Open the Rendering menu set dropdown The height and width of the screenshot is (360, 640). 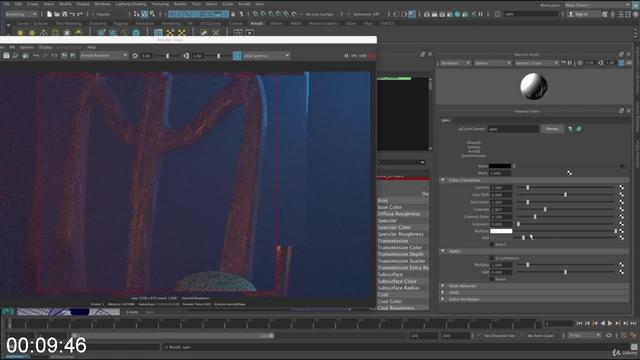coord(21,14)
